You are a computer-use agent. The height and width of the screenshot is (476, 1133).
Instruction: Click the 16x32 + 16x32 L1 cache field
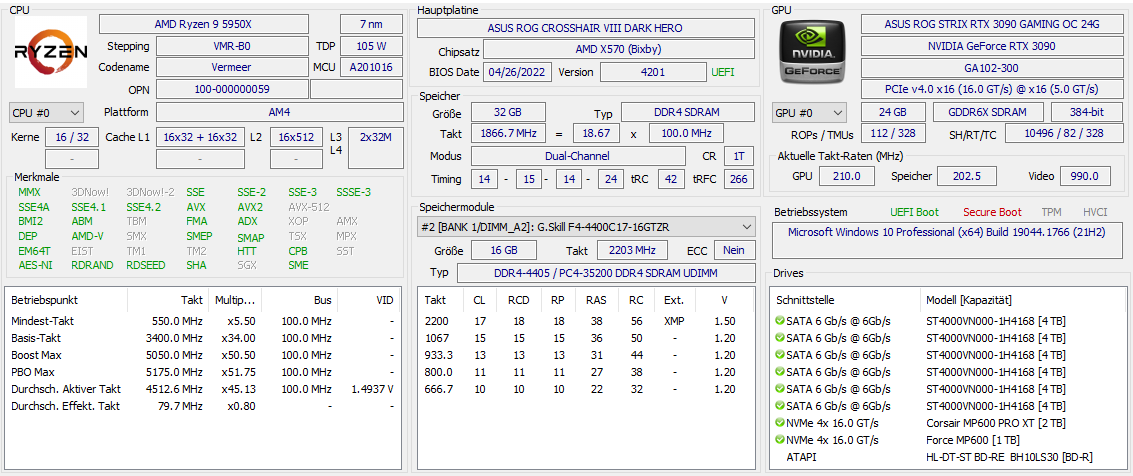[x=200, y=137]
